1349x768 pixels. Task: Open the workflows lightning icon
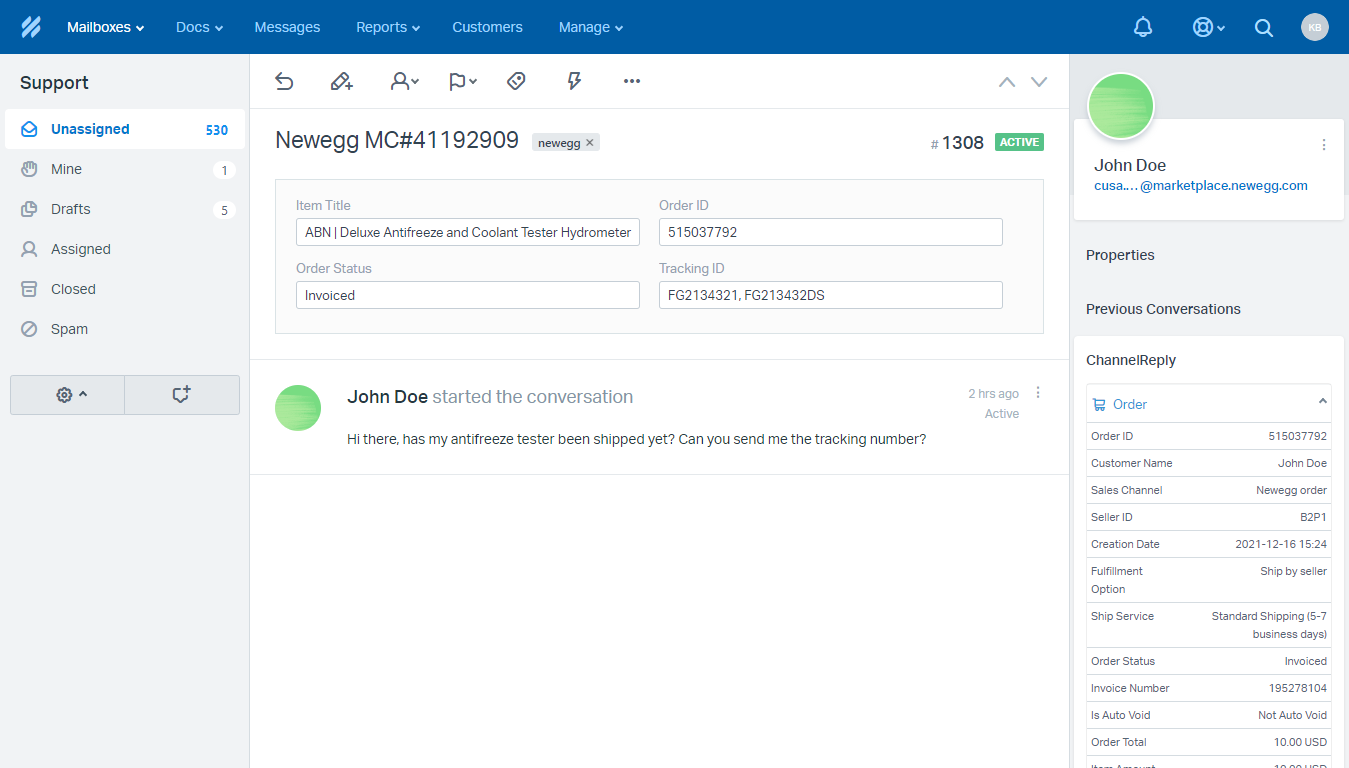(574, 81)
